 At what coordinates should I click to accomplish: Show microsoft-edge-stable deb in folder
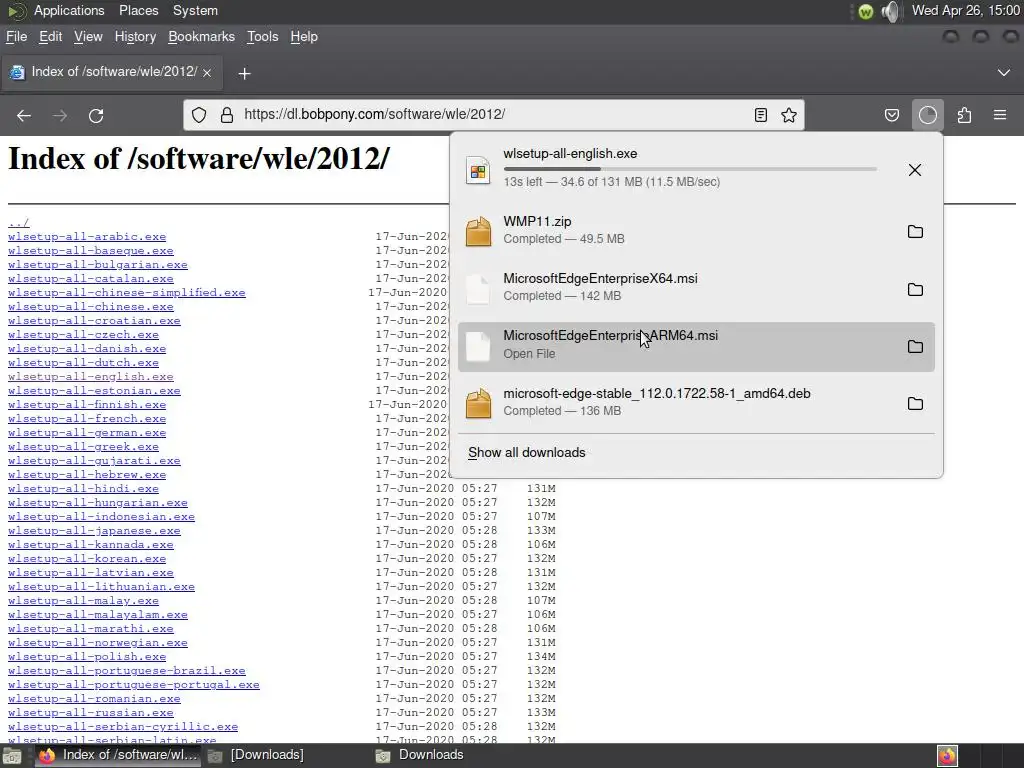pos(915,404)
